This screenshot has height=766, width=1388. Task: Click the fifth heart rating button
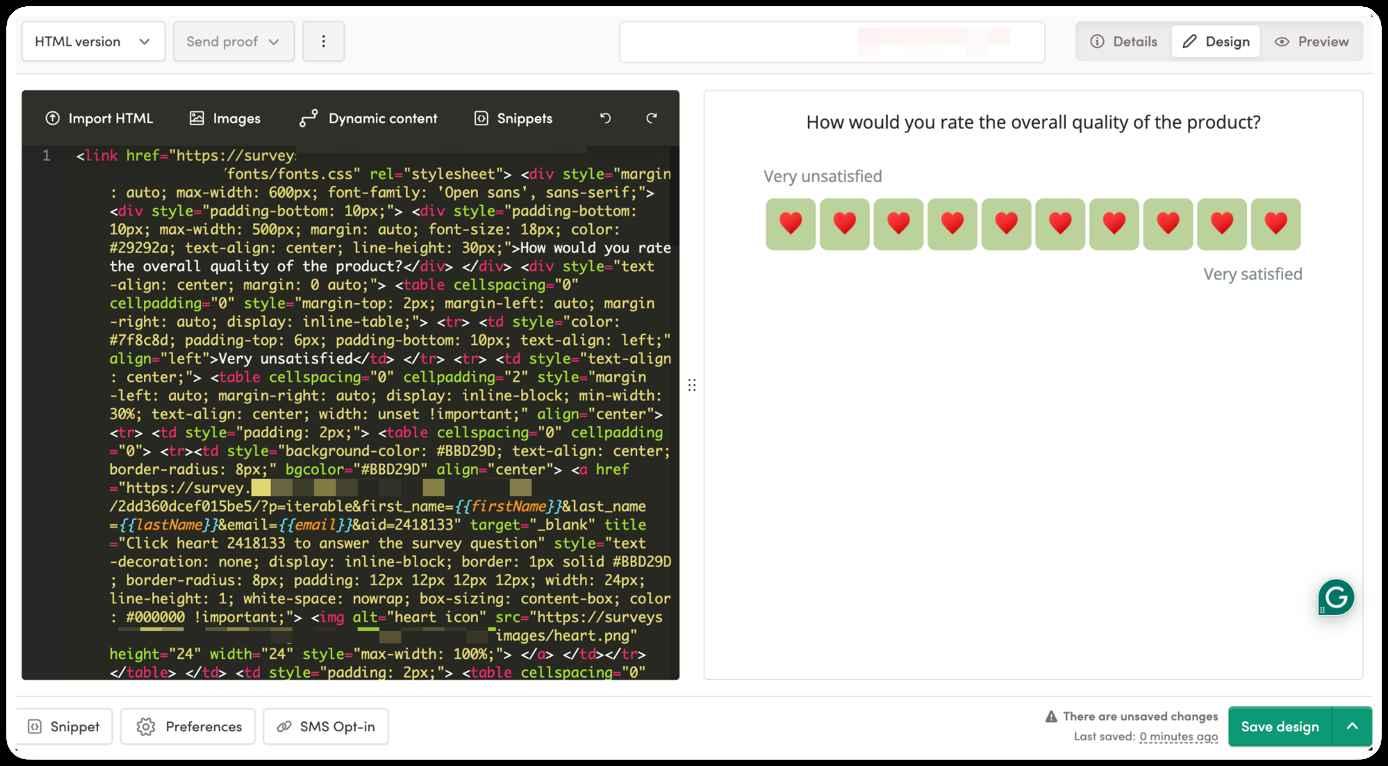[x=1007, y=224]
